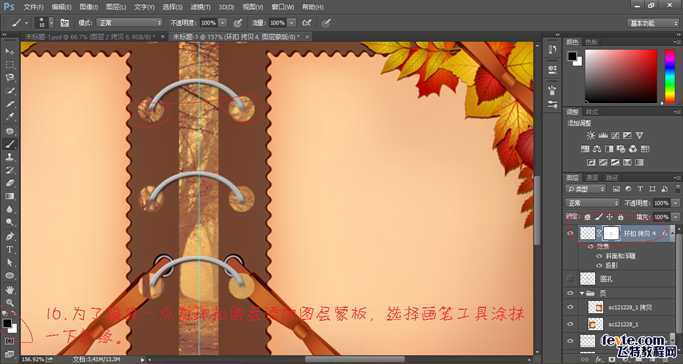Click the layer opacity 100% field
683x364 pixels.
[x=661, y=203]
